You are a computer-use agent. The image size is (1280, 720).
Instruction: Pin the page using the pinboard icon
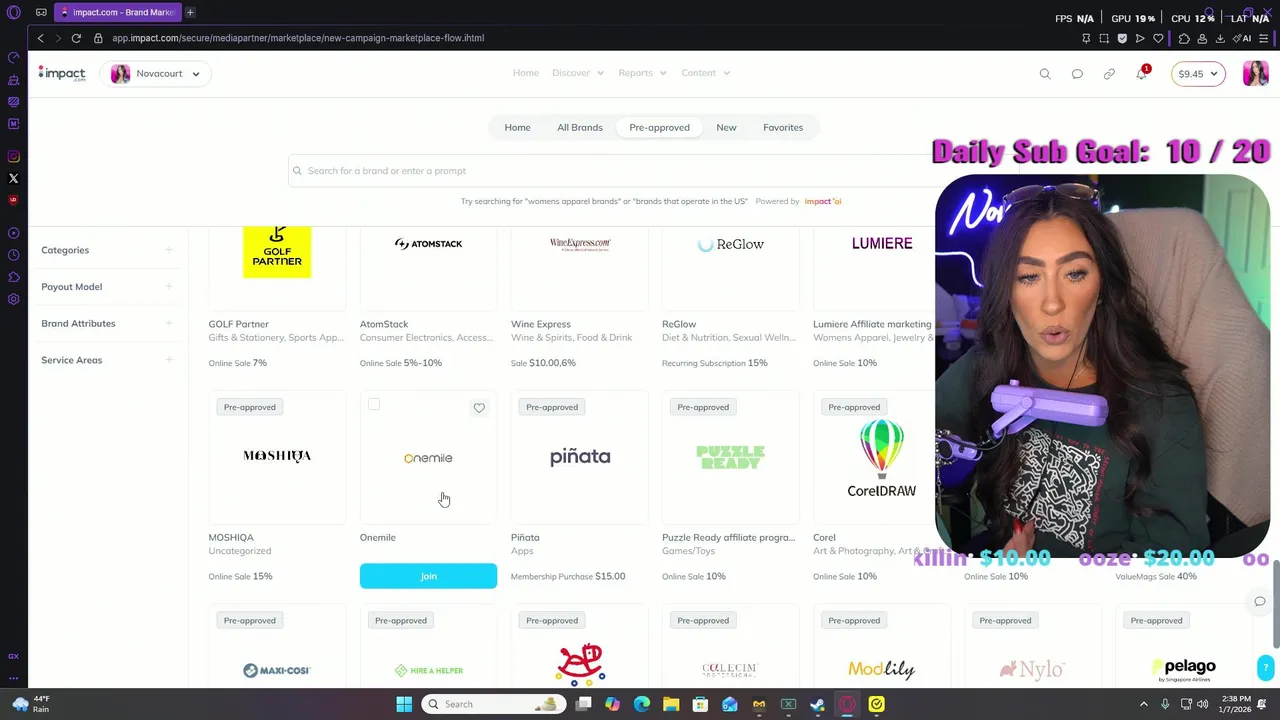click(1086, 38)
